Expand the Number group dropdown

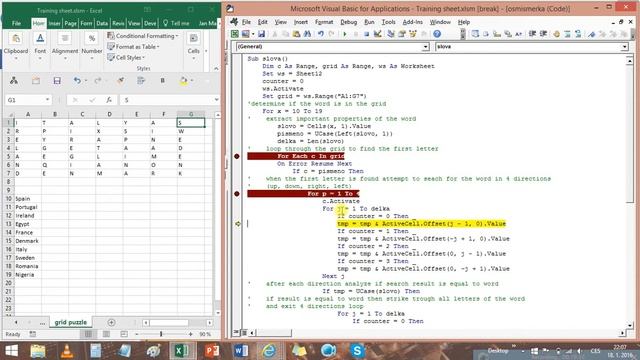click(x=92, y=59)
